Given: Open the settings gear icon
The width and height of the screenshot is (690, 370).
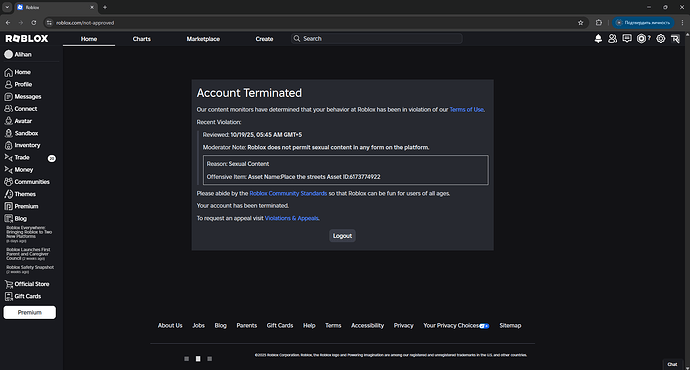Looking at the screenshot, I should pyautogui.click(x=661, y=39).
